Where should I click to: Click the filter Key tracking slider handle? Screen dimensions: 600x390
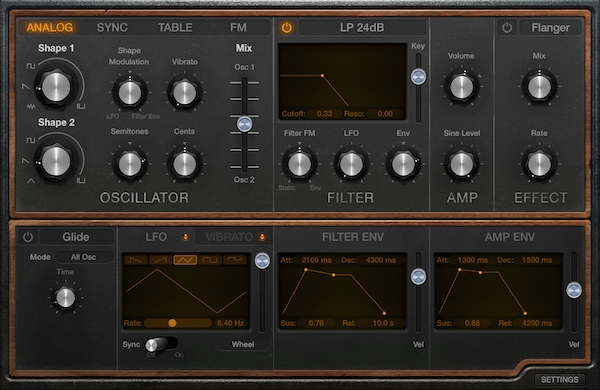pyautogui.click(x=418, y=77)
